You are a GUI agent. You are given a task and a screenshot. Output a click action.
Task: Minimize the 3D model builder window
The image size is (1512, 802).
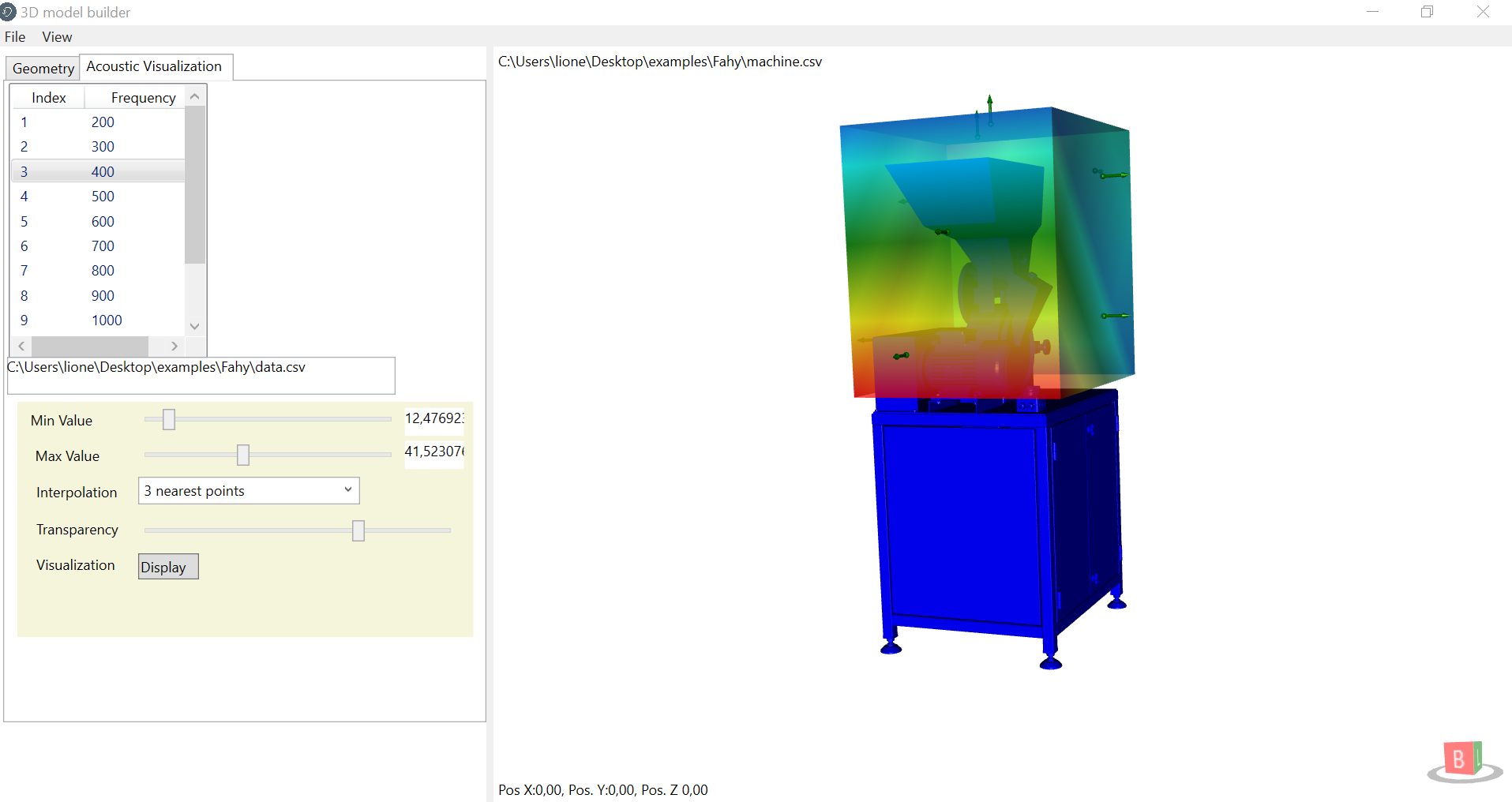[1373, 12]
